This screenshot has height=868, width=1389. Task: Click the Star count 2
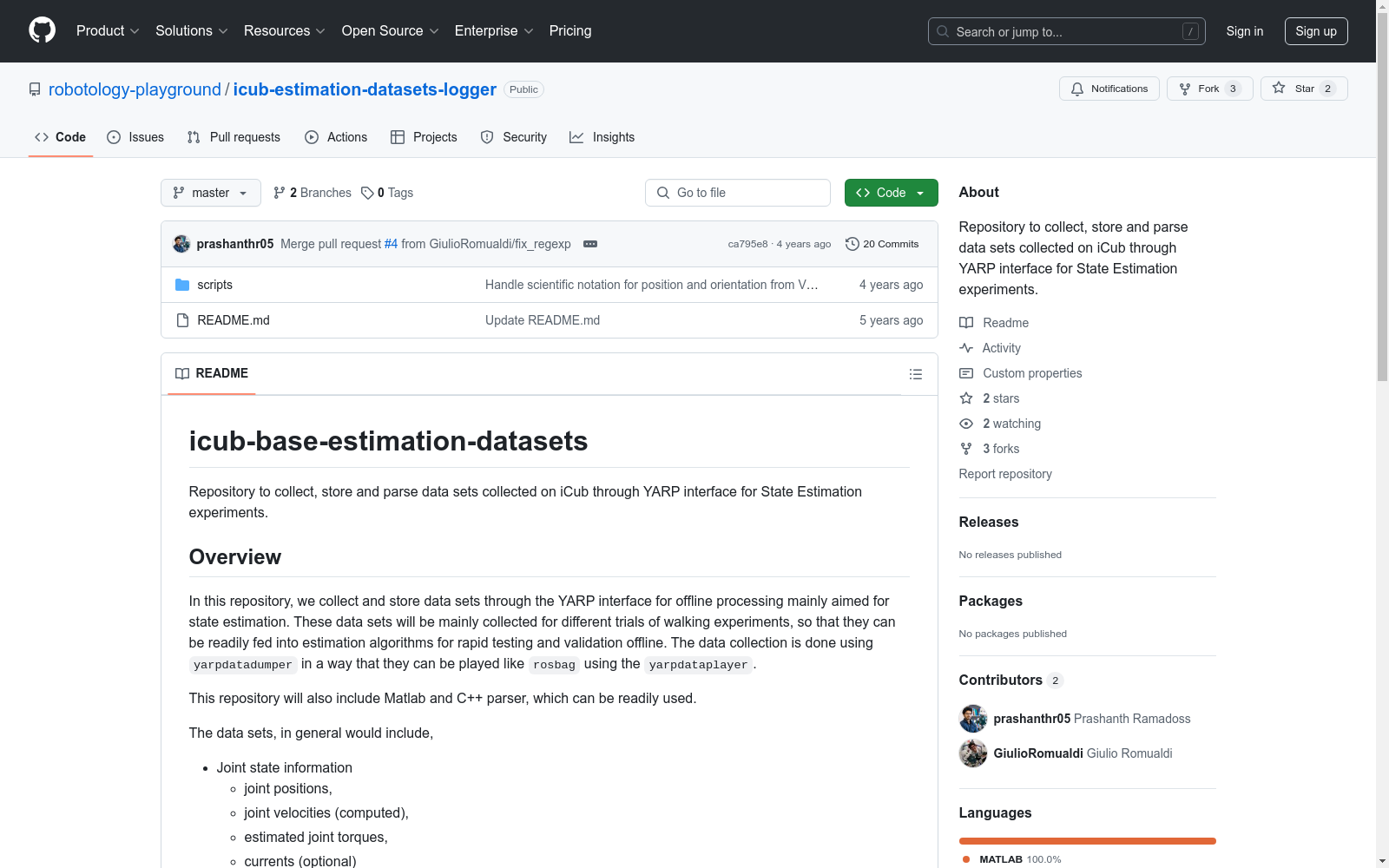coord(1327,89)
